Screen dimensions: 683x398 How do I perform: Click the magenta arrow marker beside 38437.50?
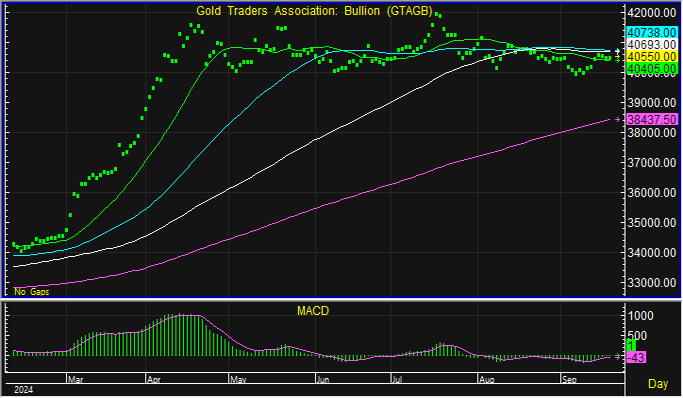[617, 119]
